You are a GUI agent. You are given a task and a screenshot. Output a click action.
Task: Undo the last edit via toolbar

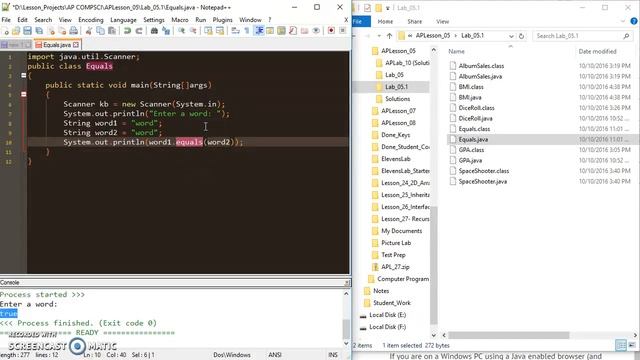[x=127, y=31]
